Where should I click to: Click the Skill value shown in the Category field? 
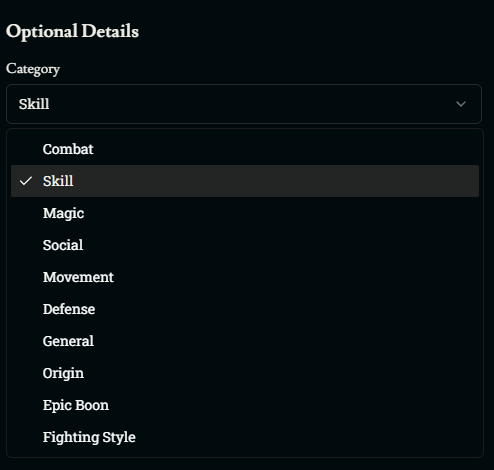coord(34,104)
